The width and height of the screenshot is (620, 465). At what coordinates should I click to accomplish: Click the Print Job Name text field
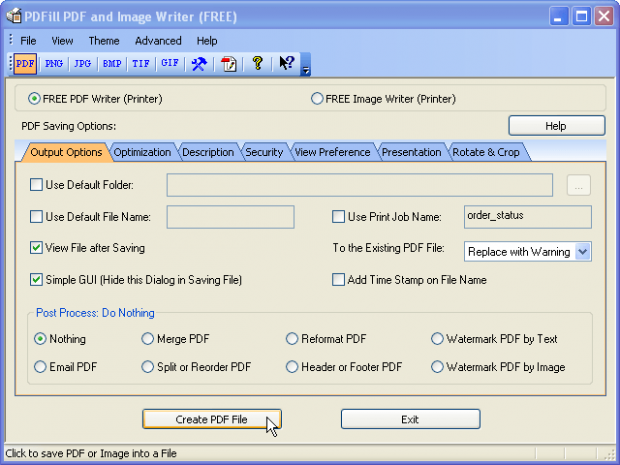[x=528, y=216]
